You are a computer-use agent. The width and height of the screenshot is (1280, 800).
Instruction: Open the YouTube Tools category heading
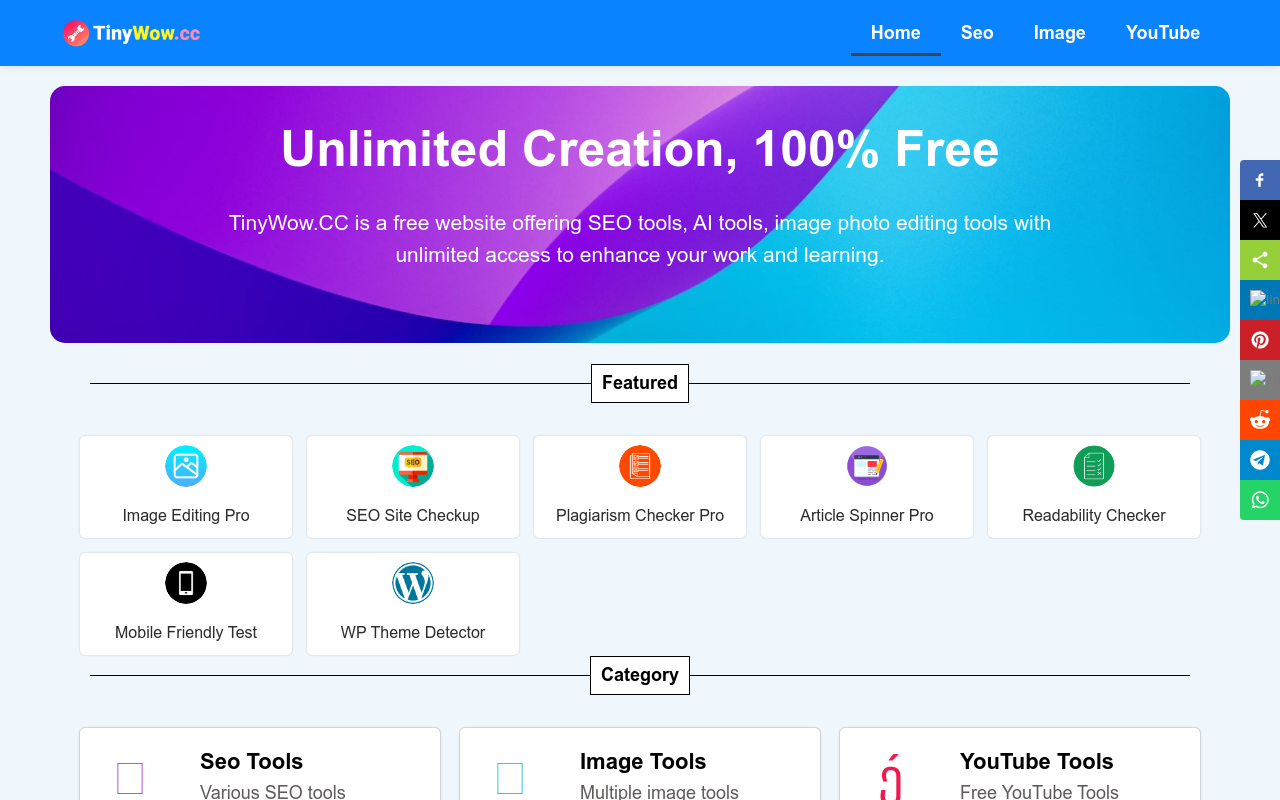click(1037, 761)
